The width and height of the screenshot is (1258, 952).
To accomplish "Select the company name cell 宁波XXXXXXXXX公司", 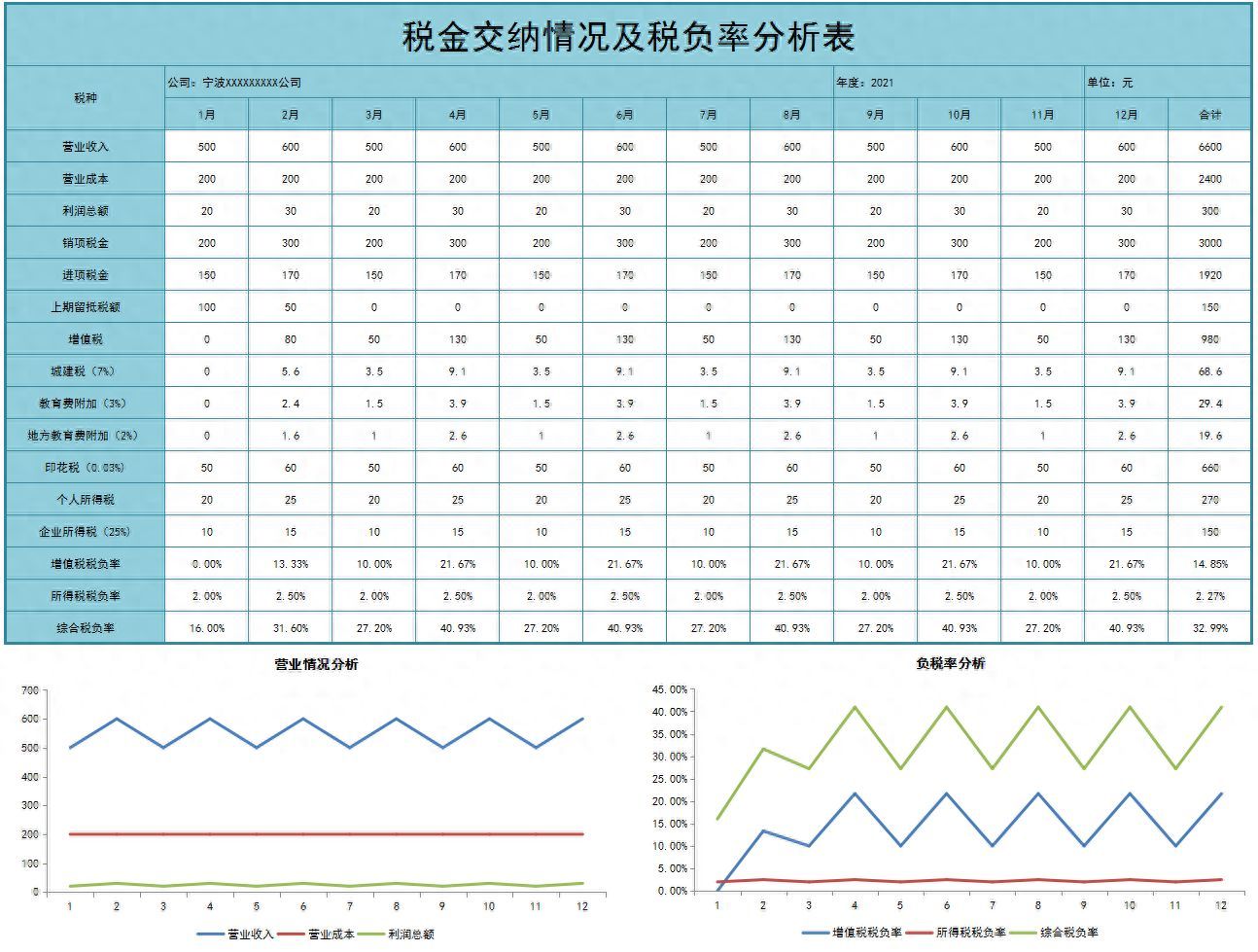I will point(234,83).
